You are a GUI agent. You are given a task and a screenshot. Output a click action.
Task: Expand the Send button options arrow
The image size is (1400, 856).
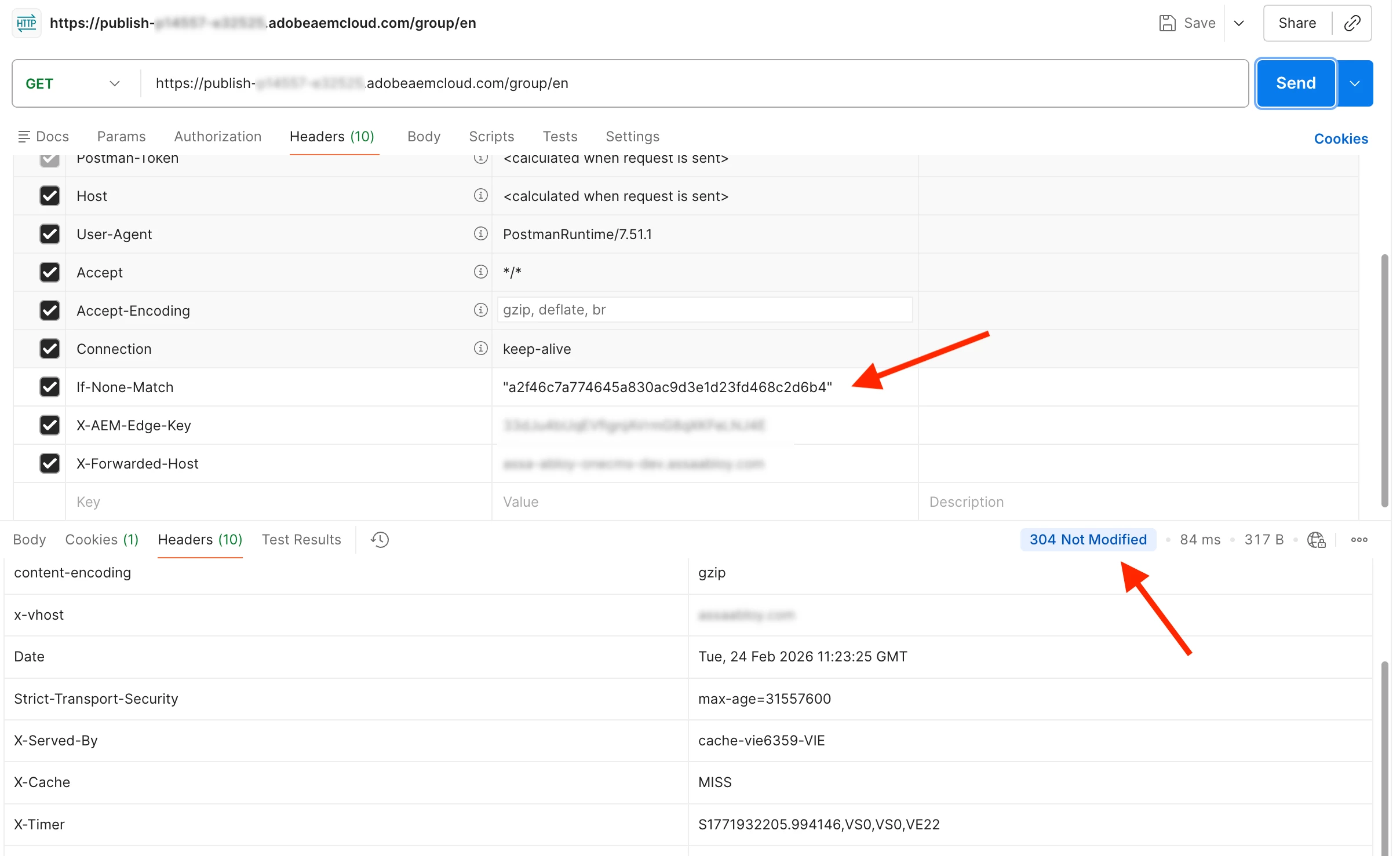coord(1355,83)
